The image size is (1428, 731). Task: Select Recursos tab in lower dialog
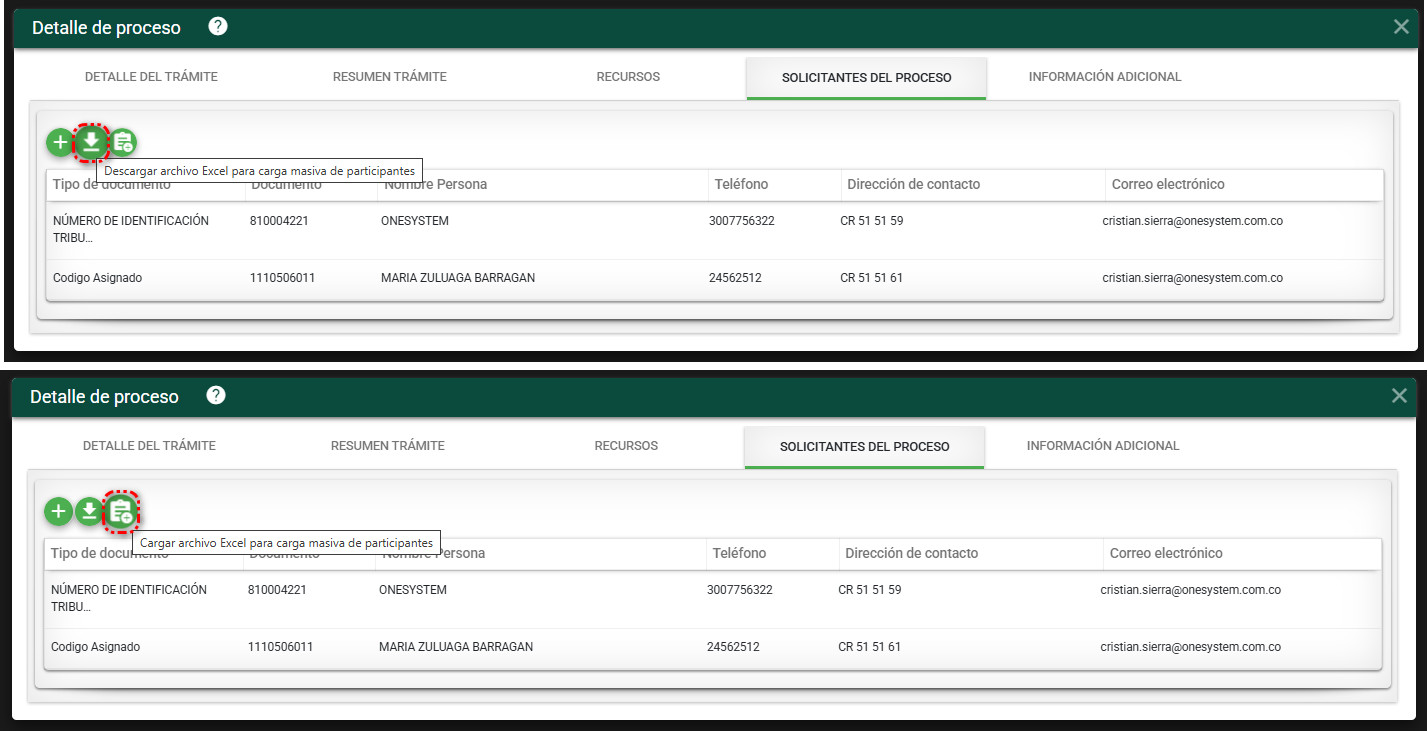point(626,446)
